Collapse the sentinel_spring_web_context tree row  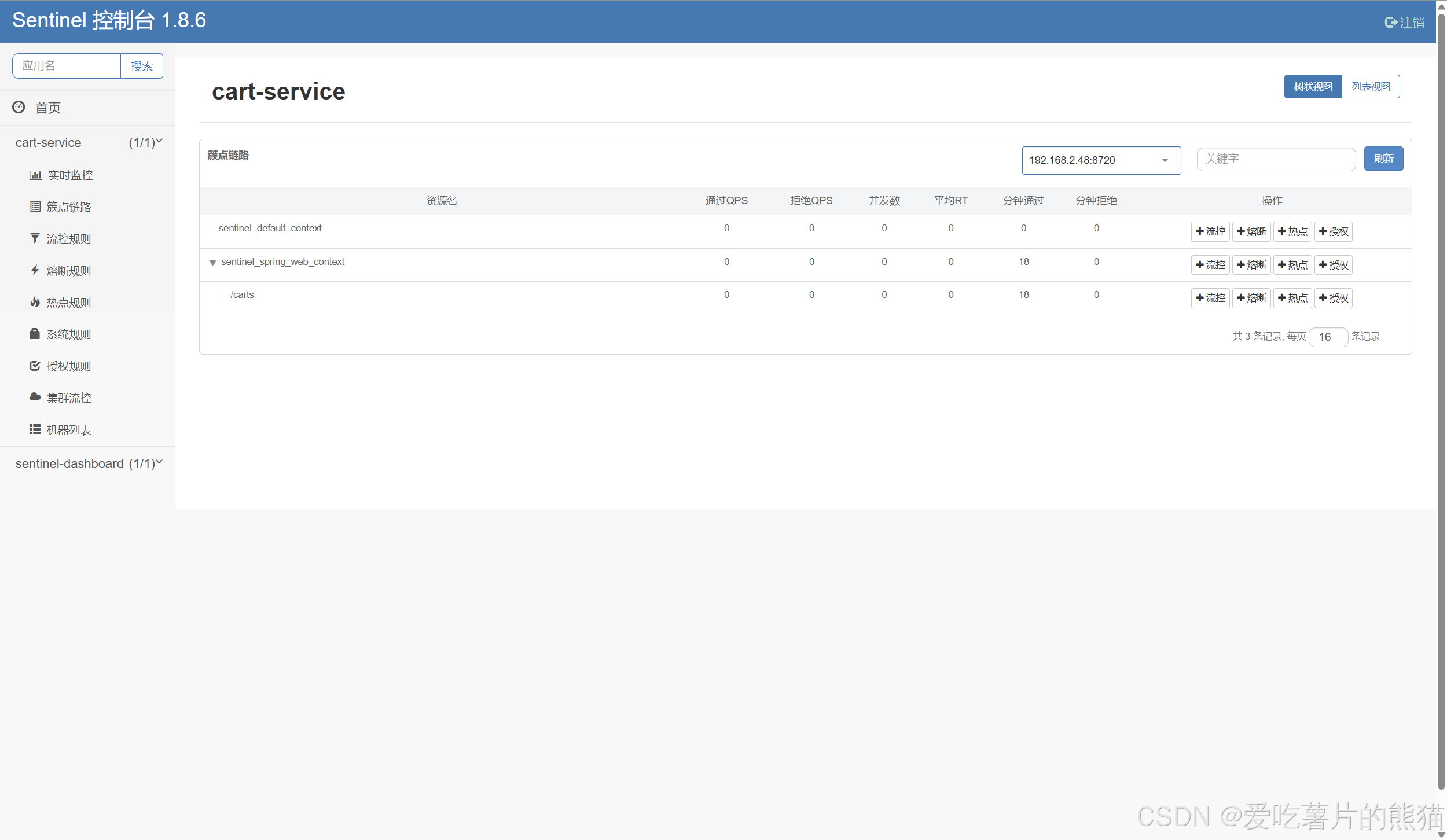[212, 263]
